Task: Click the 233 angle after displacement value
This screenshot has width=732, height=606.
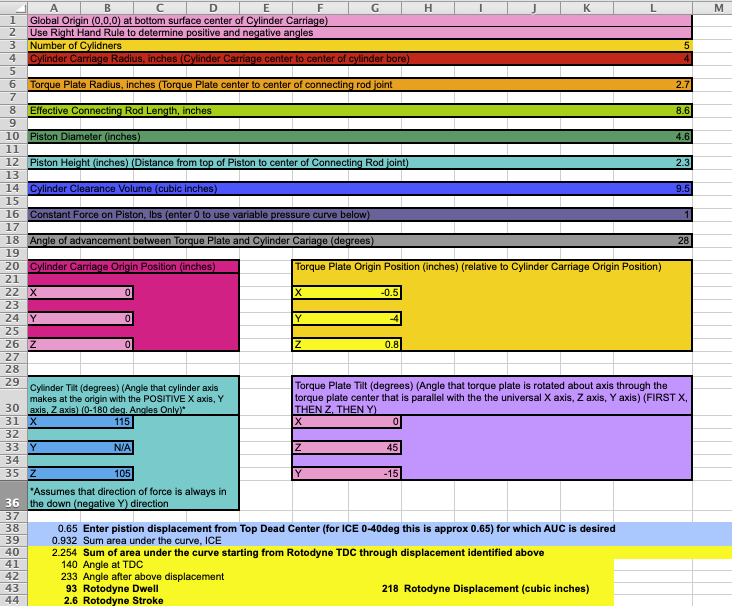Action: click(x=69, y=577)
